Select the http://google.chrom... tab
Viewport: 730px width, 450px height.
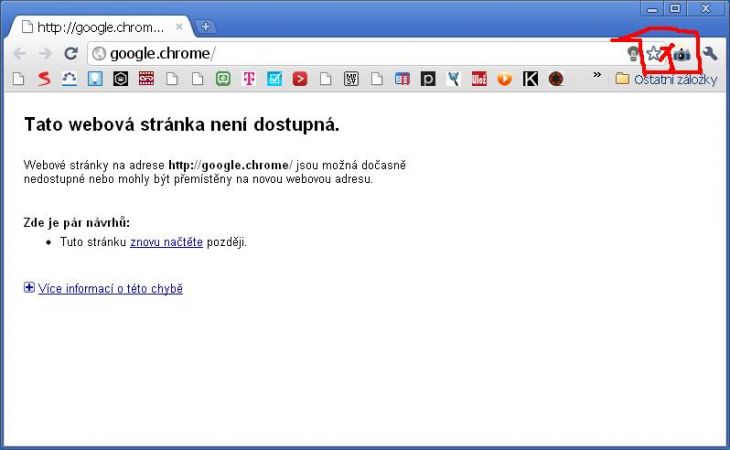[100, 27]
